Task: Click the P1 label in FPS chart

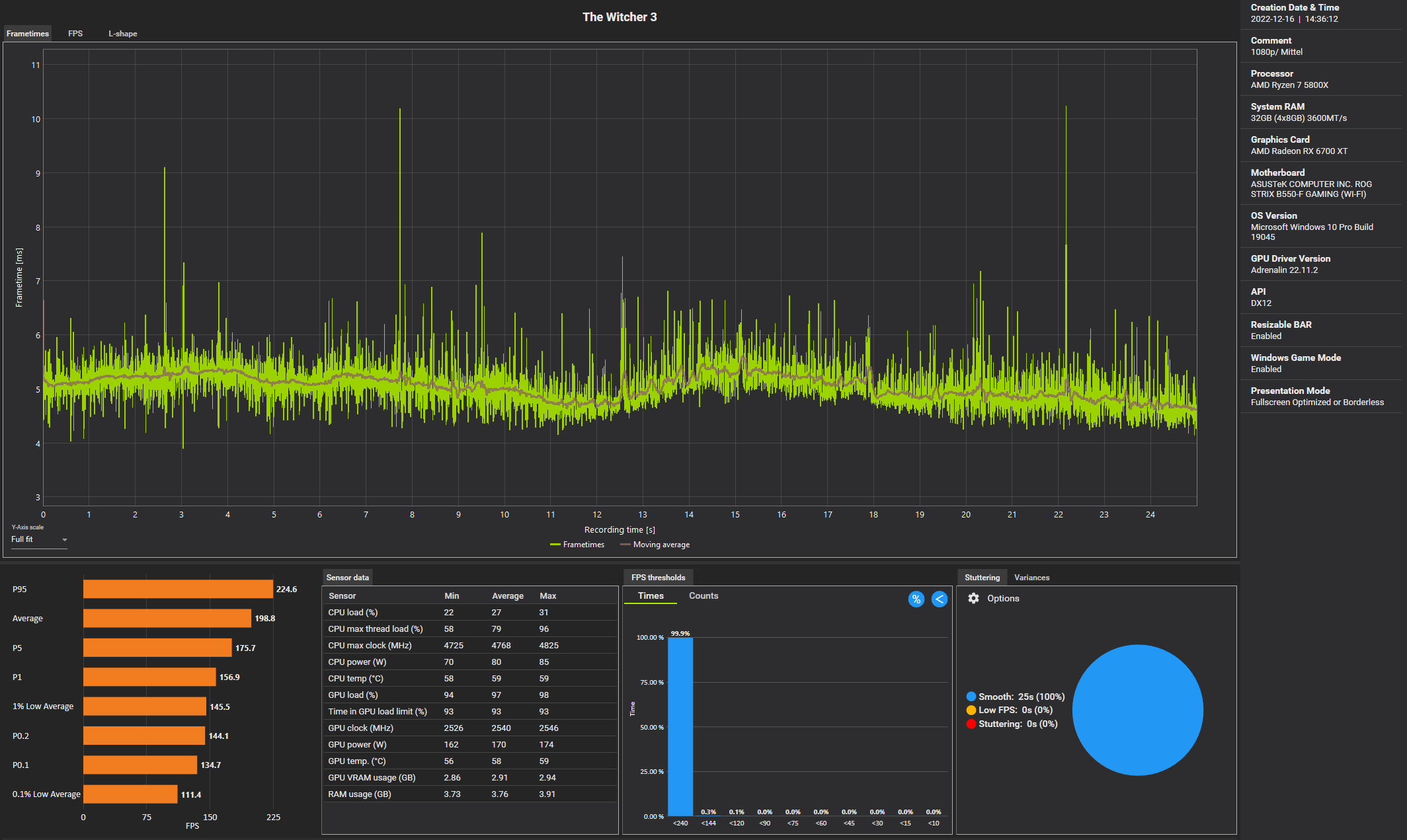Action: point(17,677)
